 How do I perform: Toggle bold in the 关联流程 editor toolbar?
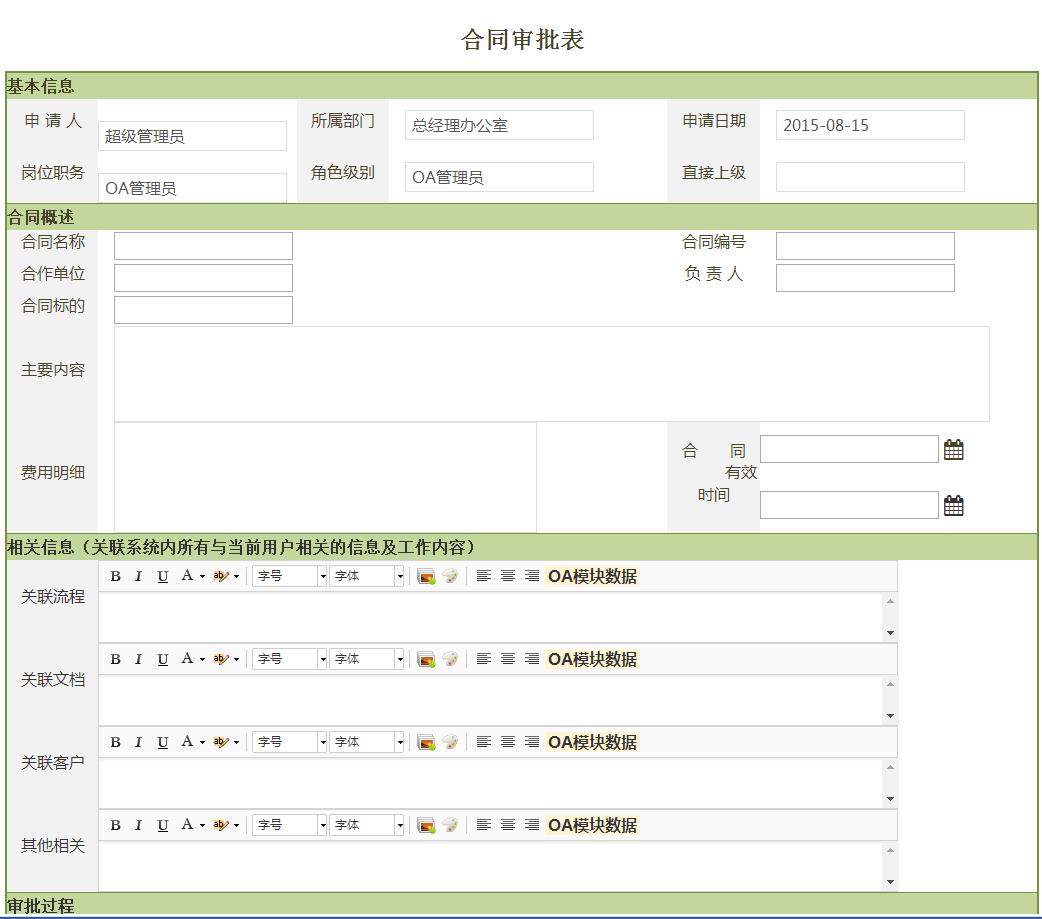(x=115, y=576)
